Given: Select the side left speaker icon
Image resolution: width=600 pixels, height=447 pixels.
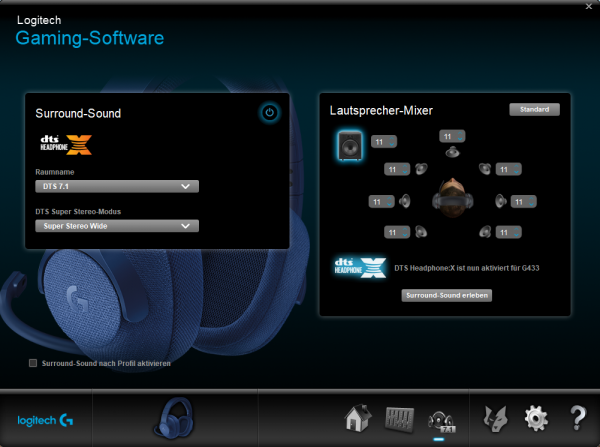Looking at the screenshot, I should click(405, 201).
